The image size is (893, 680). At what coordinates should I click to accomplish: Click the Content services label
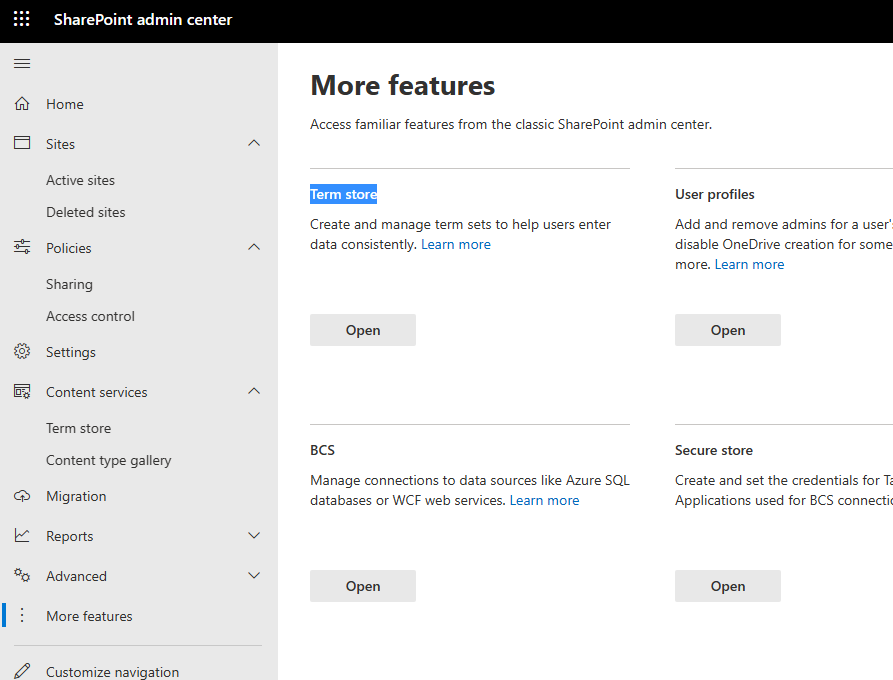click(x=97, y=392)
